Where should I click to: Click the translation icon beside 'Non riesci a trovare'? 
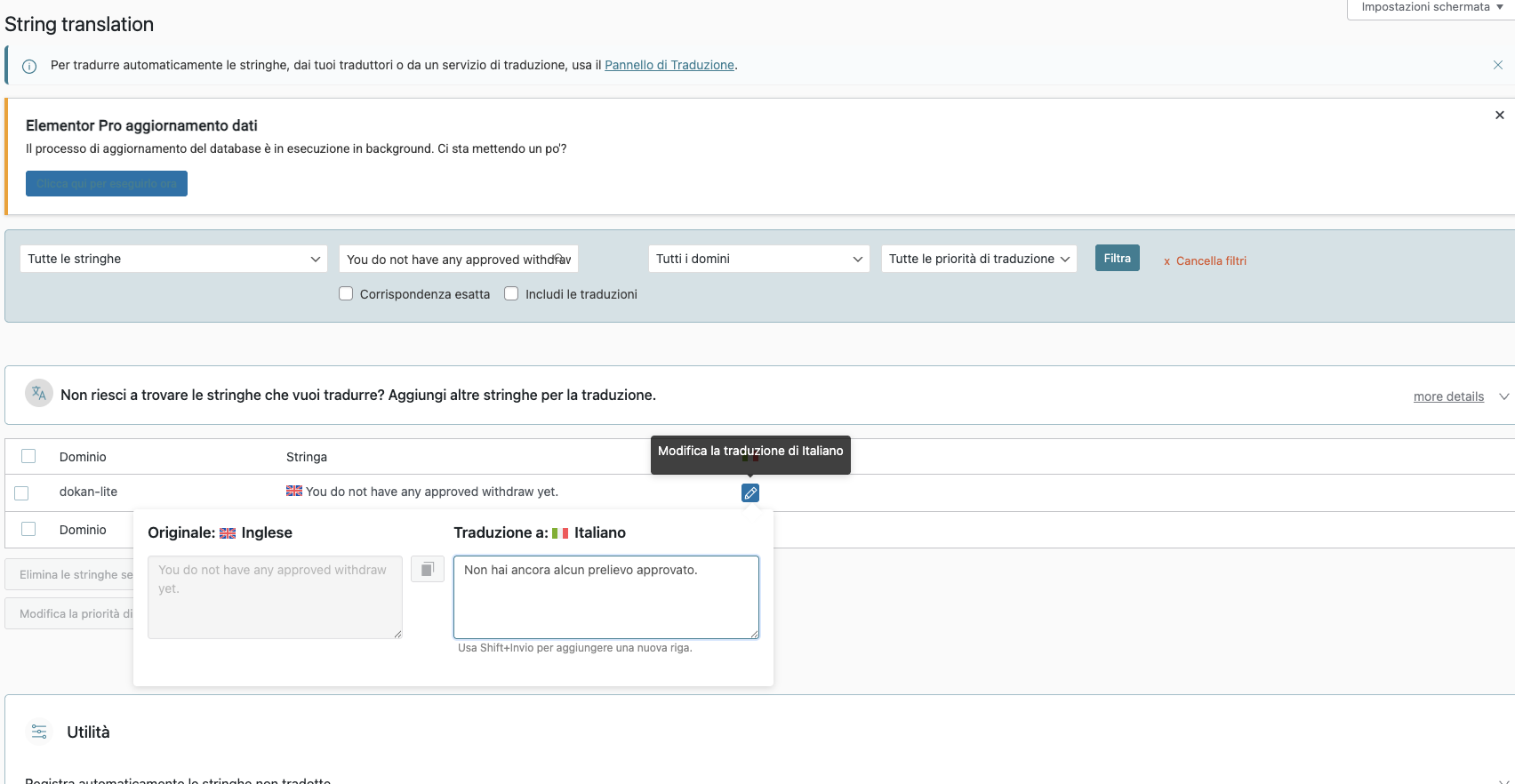pyautogui.click(x=39, y=393)
